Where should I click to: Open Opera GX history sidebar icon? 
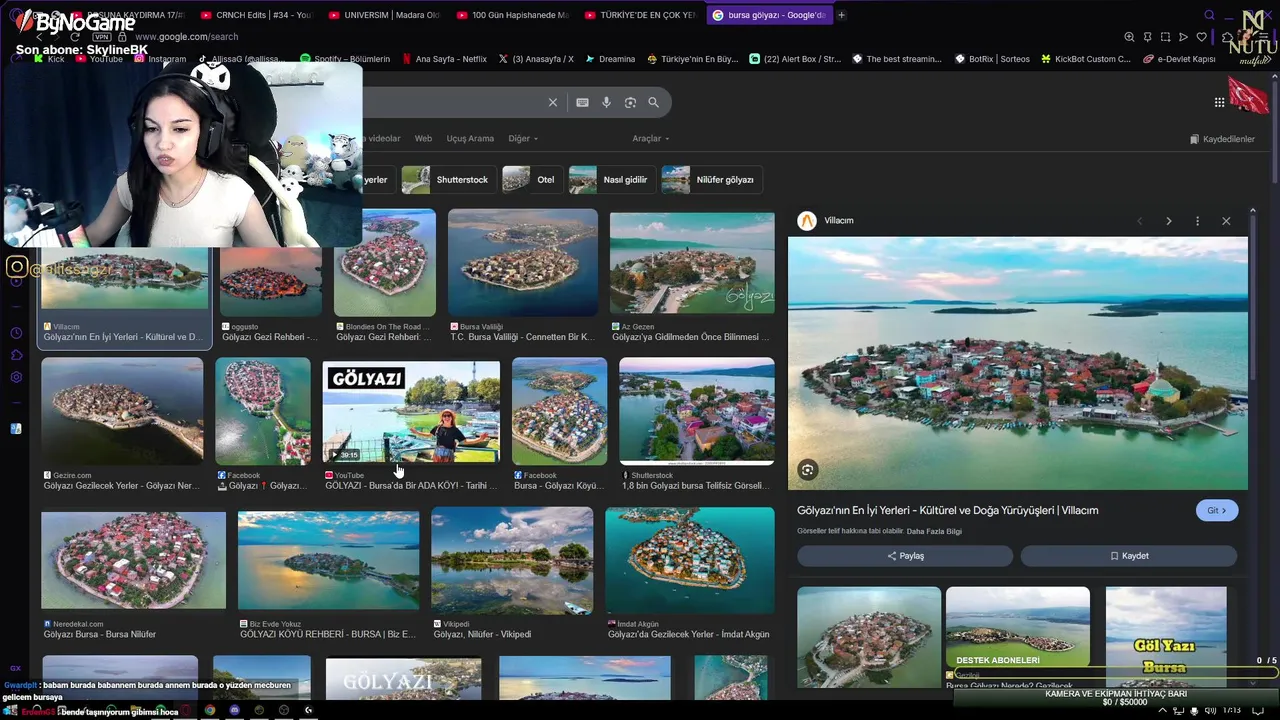[x=16, y=333]
